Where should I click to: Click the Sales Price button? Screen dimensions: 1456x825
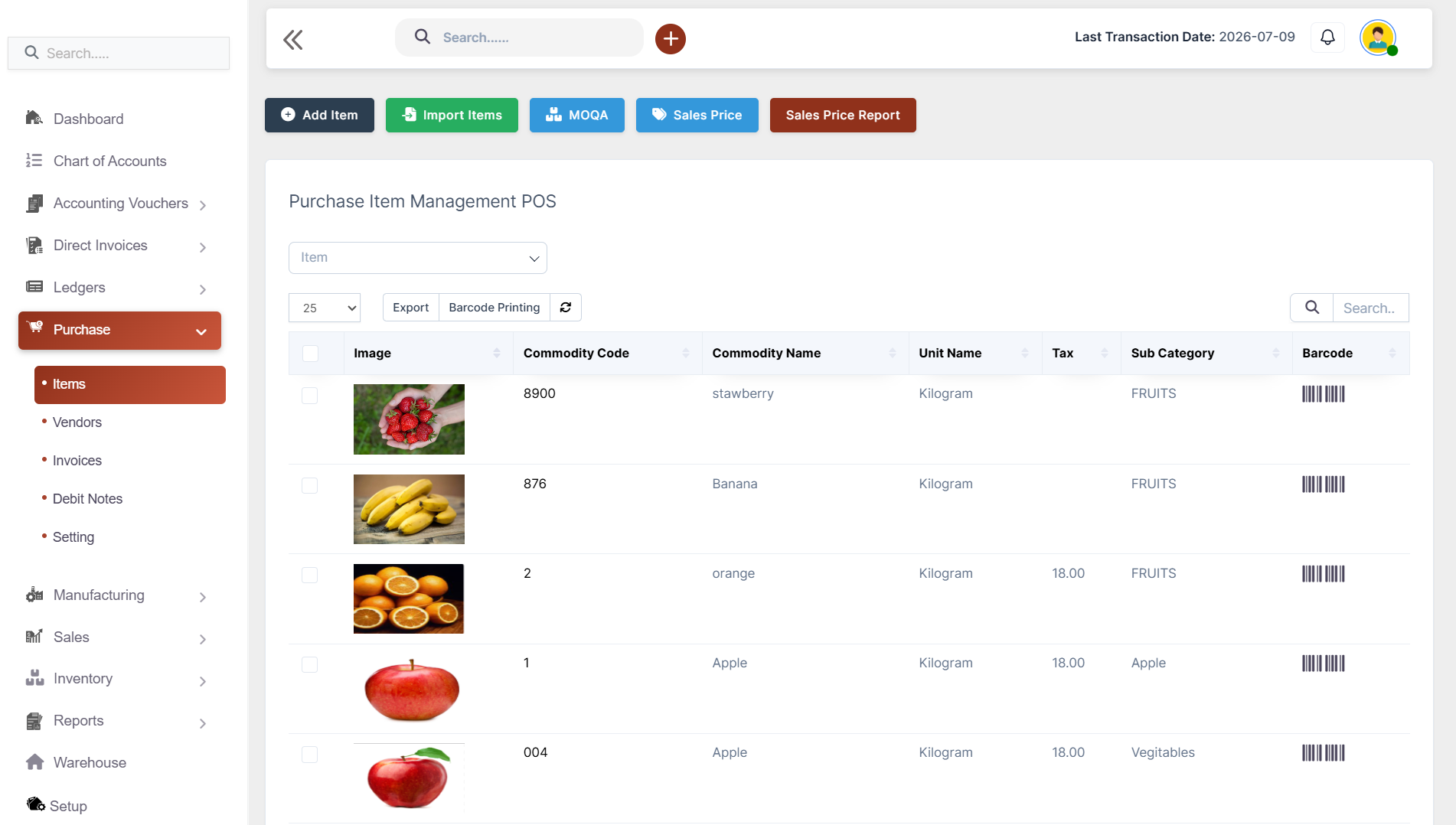point(697,115)
